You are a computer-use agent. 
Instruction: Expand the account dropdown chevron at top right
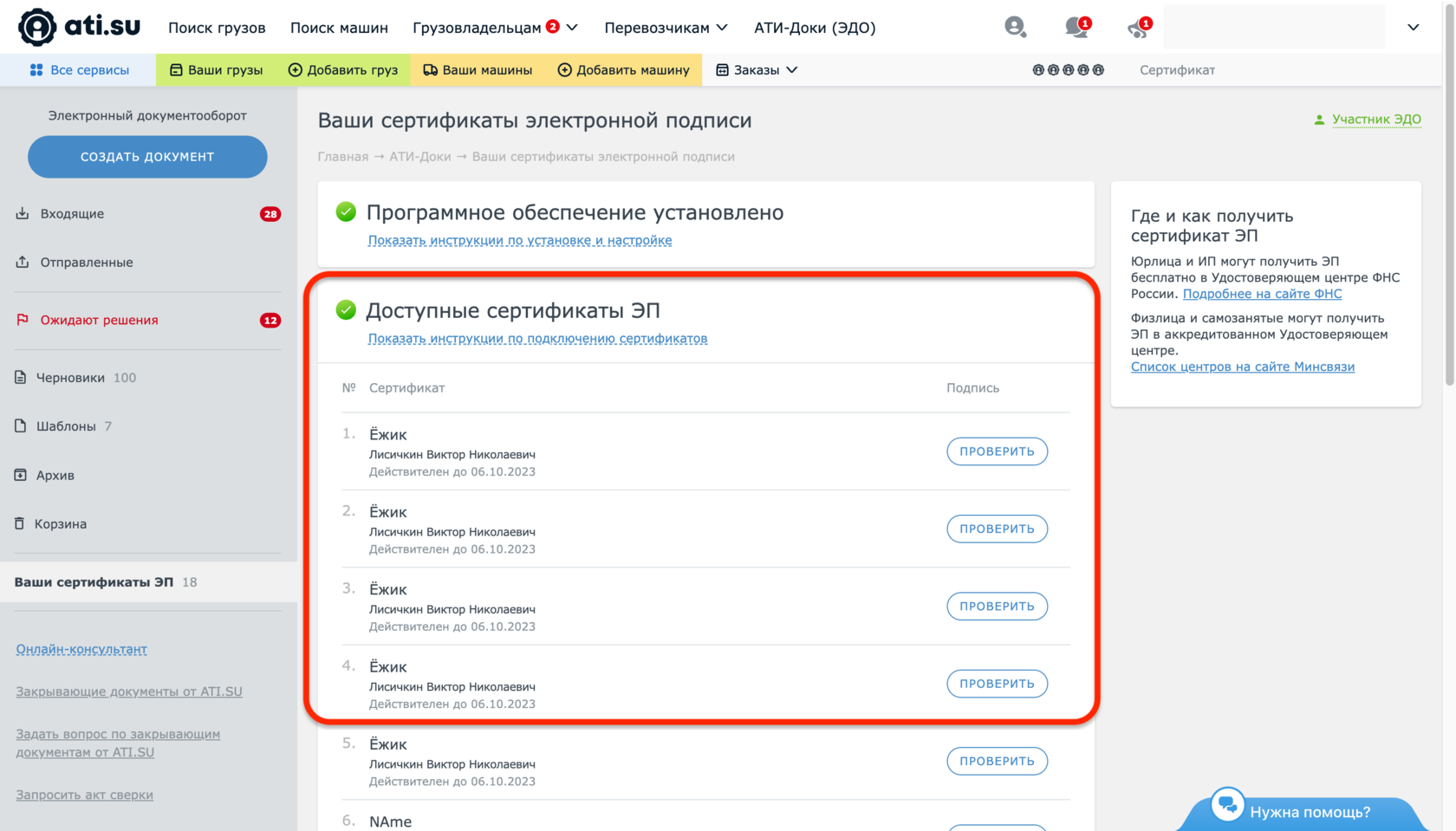[1414, 27]
